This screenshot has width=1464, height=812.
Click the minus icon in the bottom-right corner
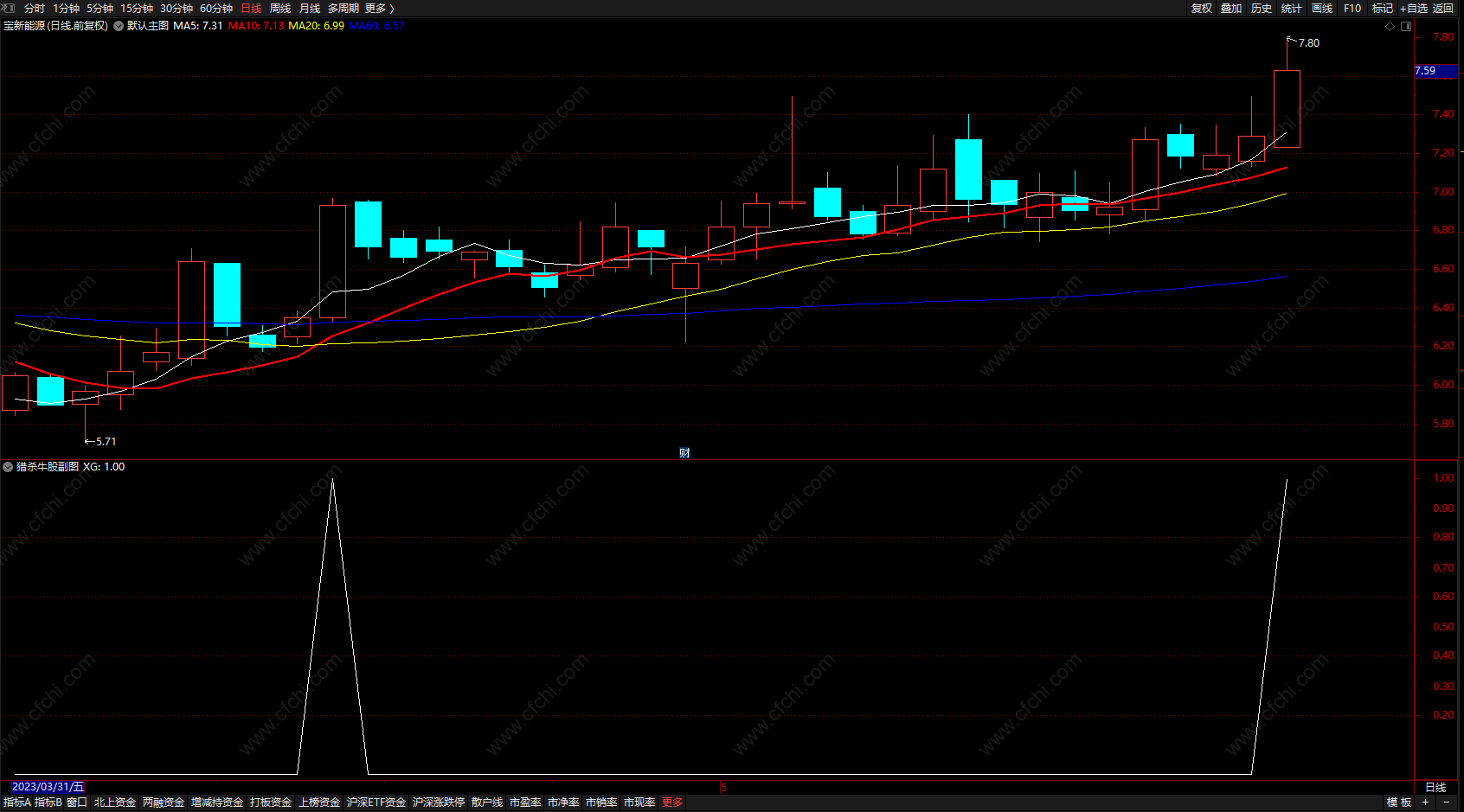pos(1447,802)
